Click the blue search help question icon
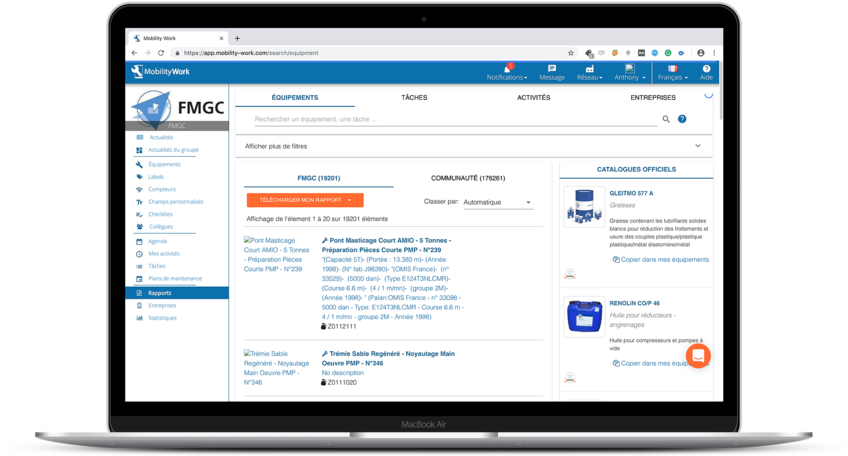848x456 pixels. 682,119
